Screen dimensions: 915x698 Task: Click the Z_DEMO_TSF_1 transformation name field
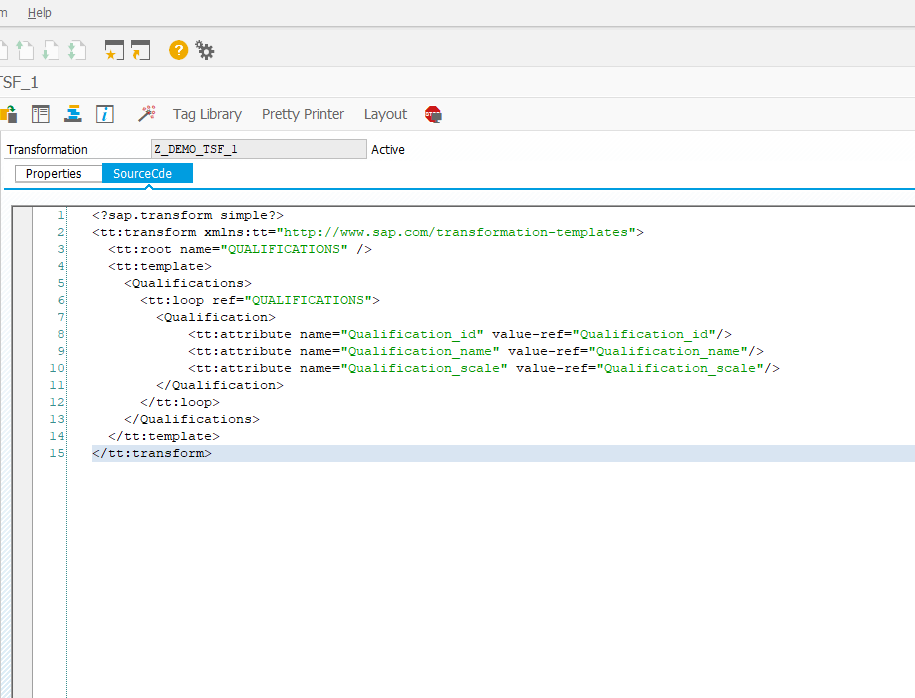click(x=257, y=148)
